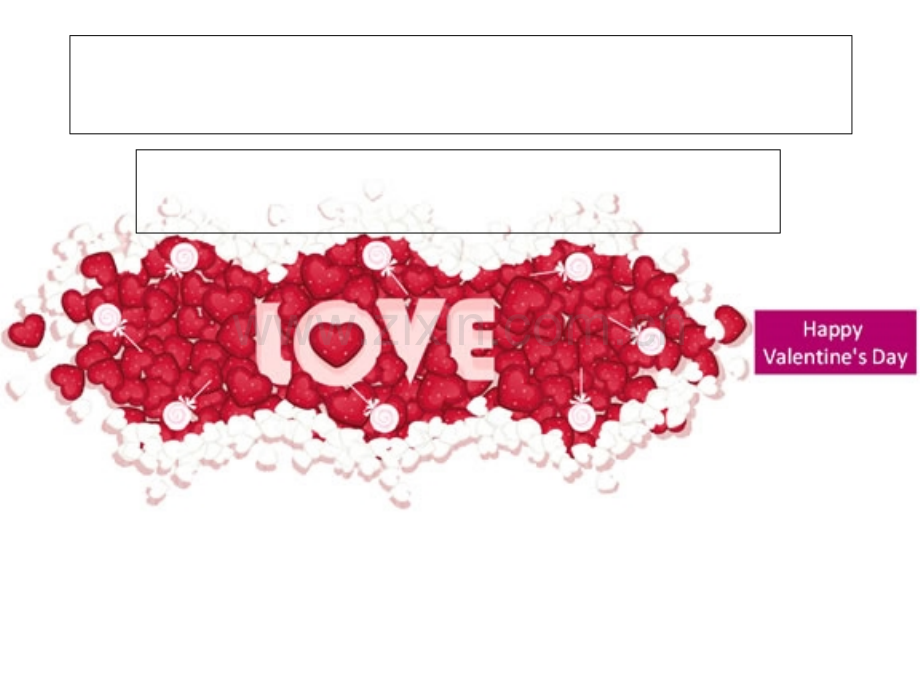
Task: Select the red heart inside letter O
Action: tap(336, 344)
